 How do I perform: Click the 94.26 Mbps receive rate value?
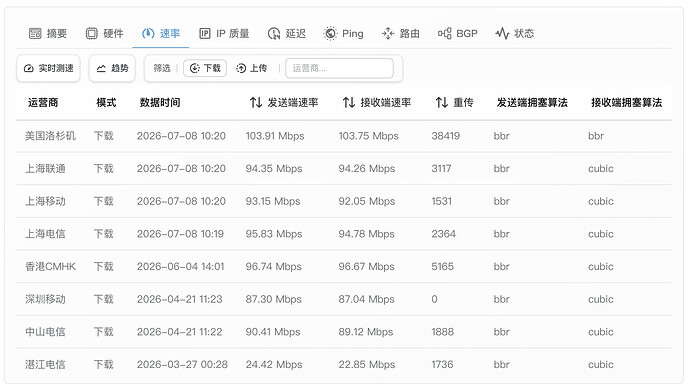pos(367,168)
